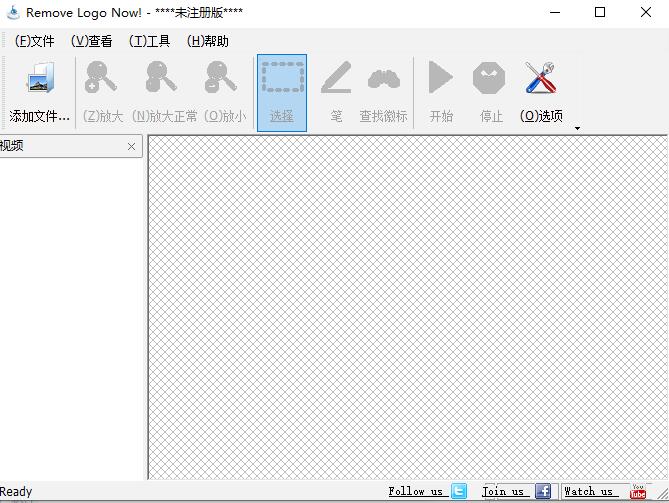Open the Help (帮助) menu

(x=208, y=41)
